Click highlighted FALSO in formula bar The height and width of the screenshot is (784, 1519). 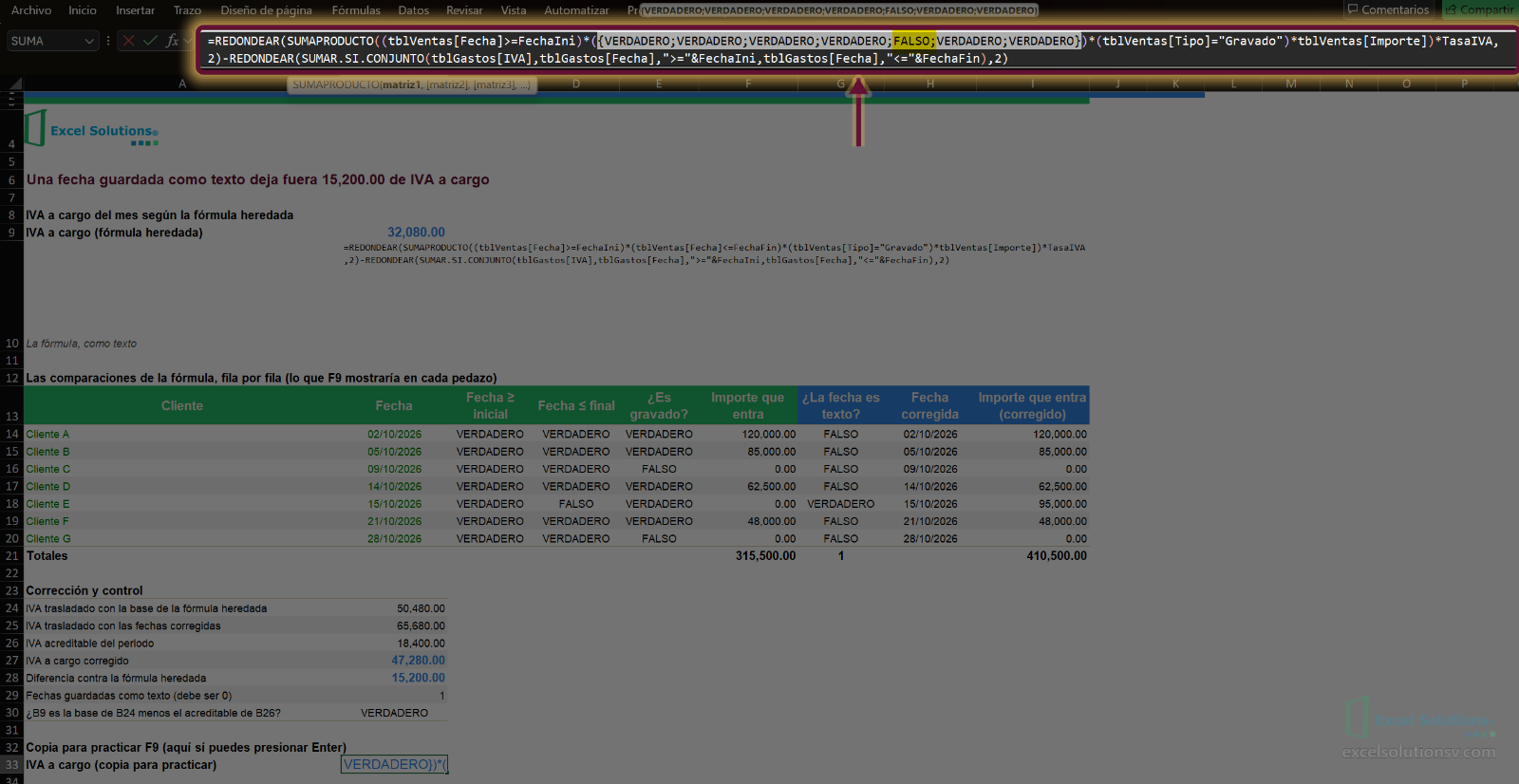pyautogui.click(x=912, y=41)
